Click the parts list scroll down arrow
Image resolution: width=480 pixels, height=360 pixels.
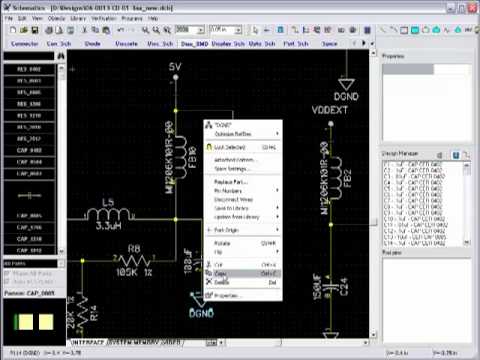click(x=61, y=251)
